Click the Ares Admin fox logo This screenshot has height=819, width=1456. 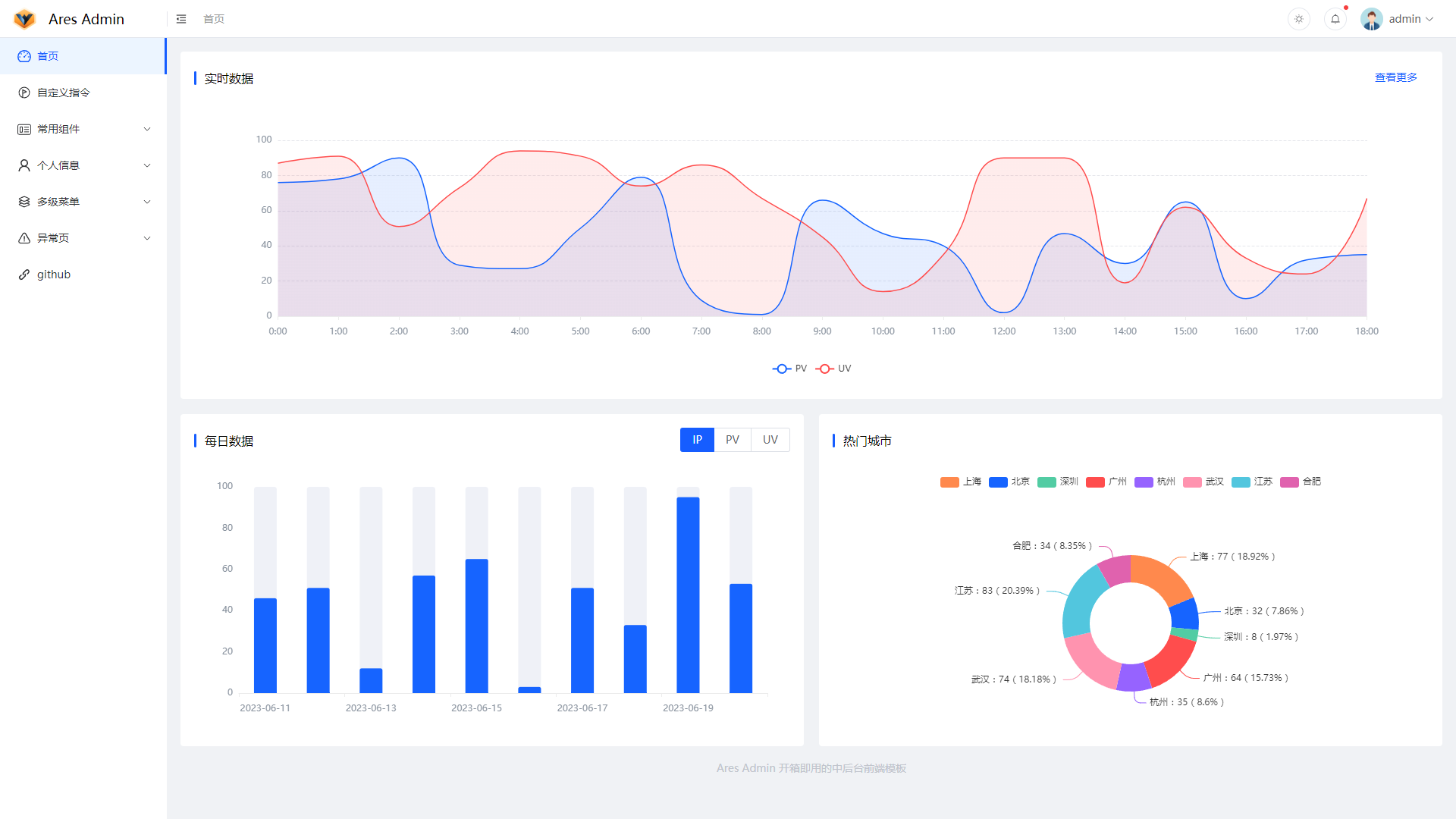pyautogui.click(x=24, y=19)
